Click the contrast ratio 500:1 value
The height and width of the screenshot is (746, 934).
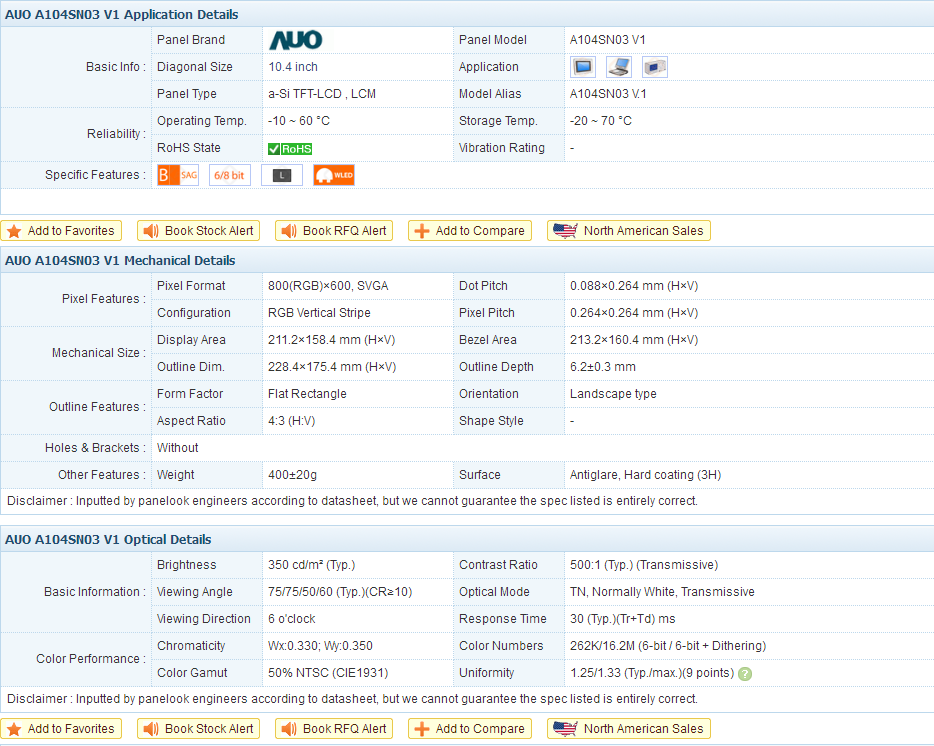(644, 565)
